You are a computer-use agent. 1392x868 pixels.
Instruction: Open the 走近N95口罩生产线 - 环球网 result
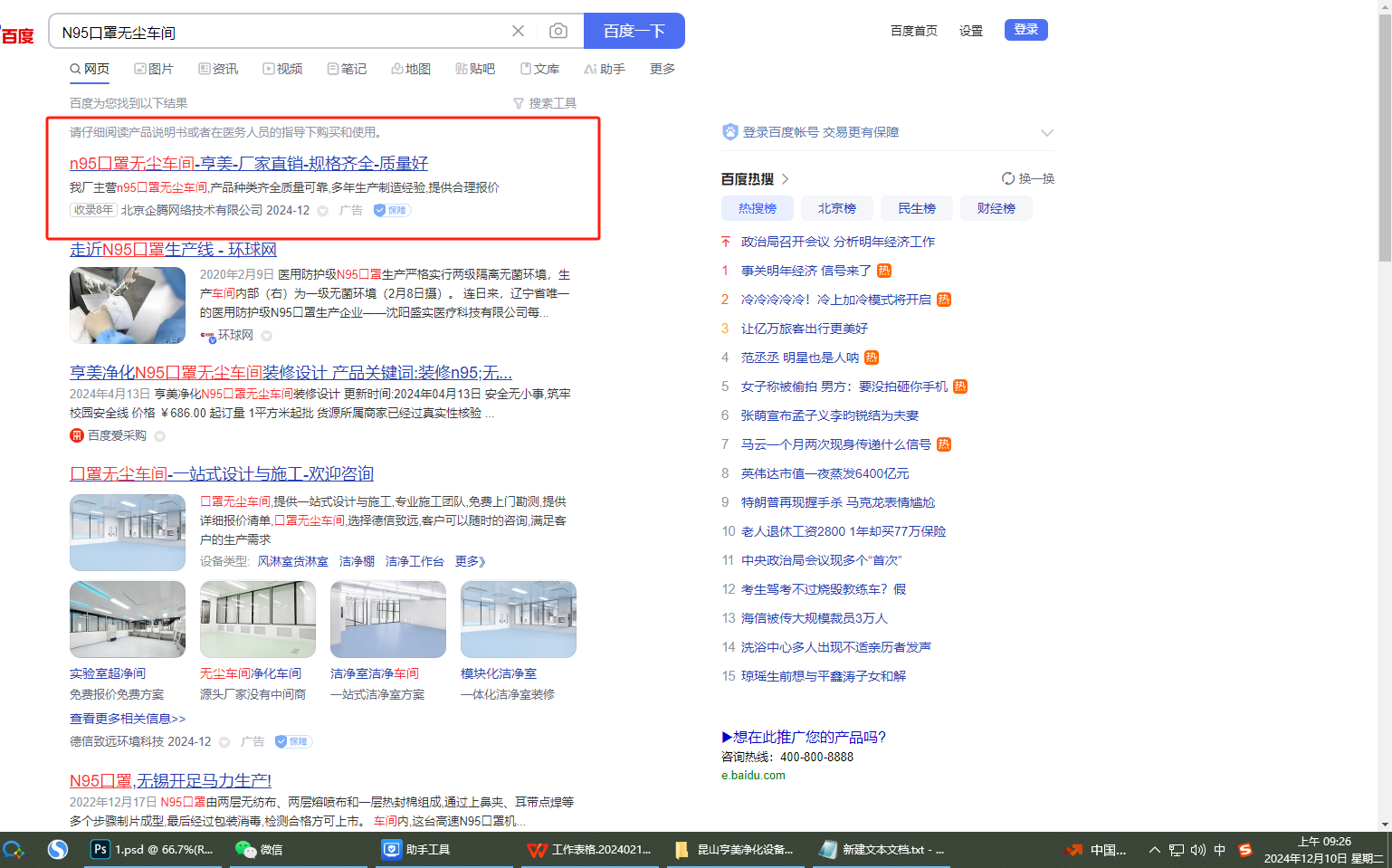(173, 249)
